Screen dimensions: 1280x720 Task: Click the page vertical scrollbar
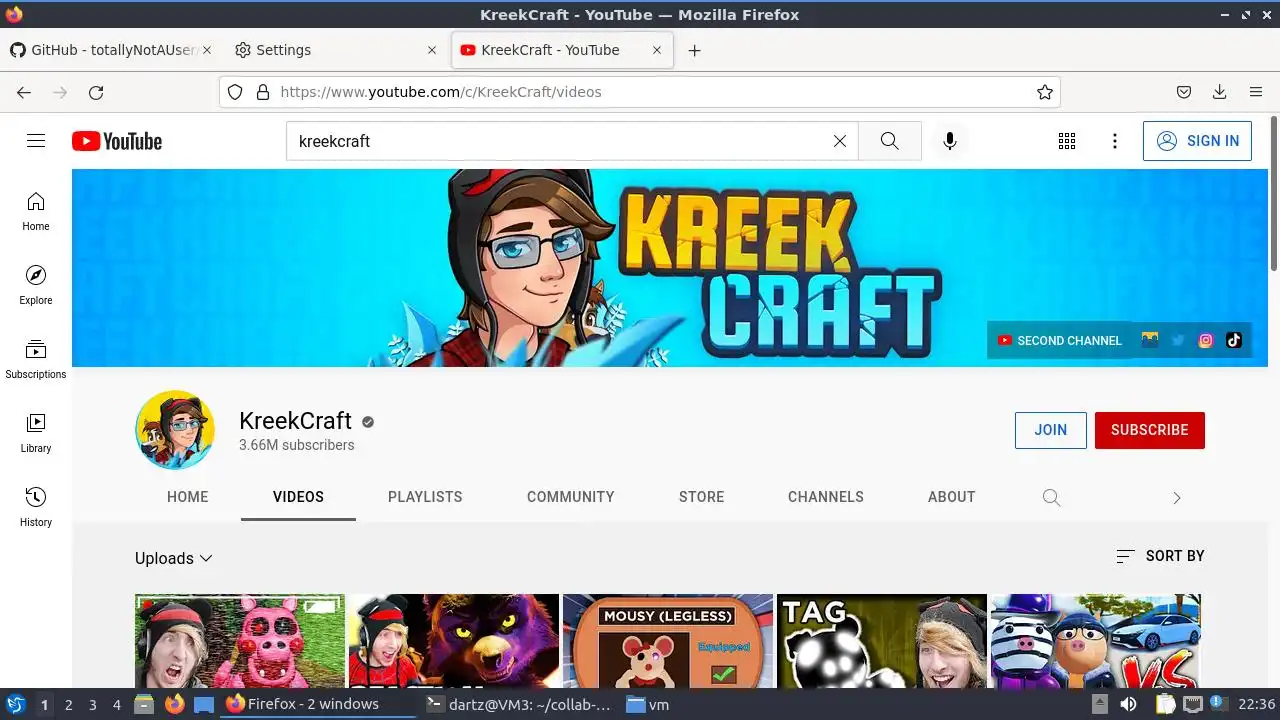coord(1274,193)
